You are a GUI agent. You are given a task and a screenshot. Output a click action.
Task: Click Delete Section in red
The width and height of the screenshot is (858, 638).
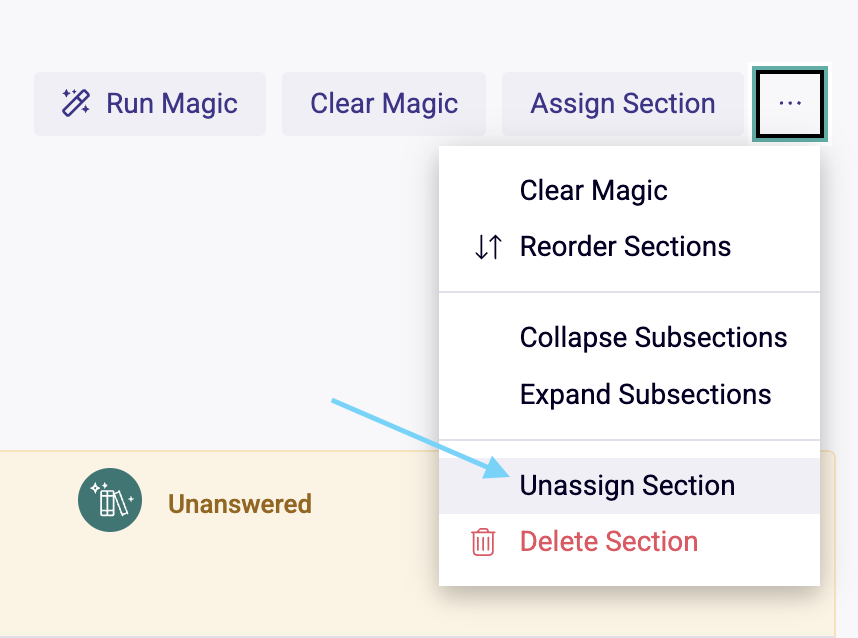click(x=629, y=542)
